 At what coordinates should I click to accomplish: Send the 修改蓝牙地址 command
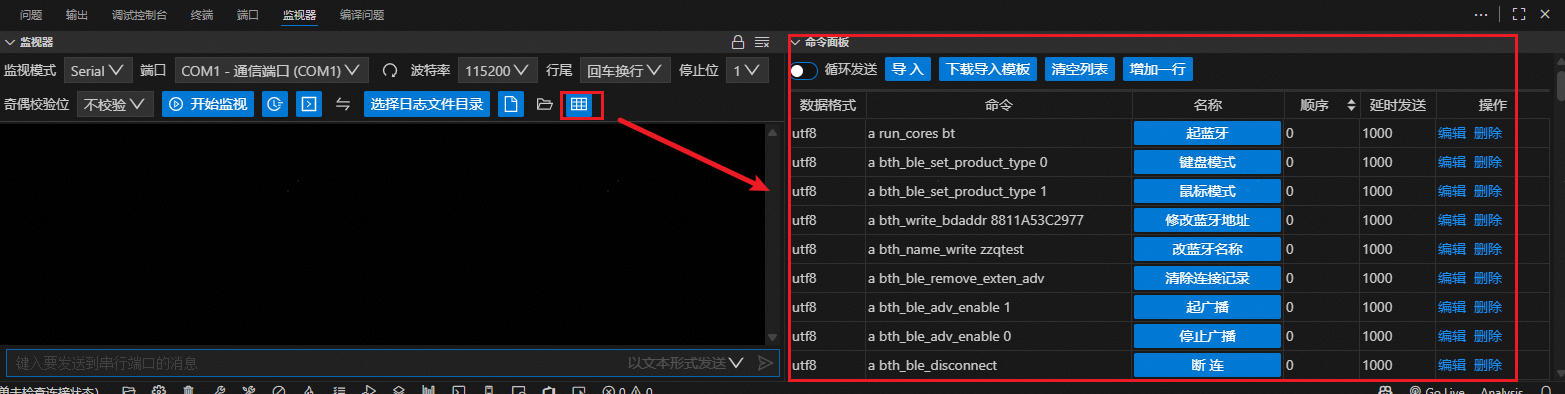click(1208, 220)
